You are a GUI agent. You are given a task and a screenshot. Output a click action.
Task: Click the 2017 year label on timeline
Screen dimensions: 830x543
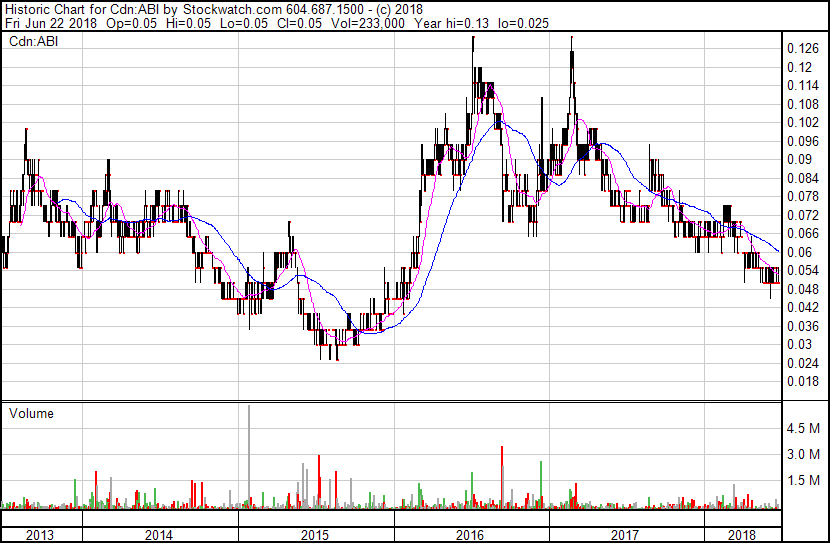(x=625, y=536)
